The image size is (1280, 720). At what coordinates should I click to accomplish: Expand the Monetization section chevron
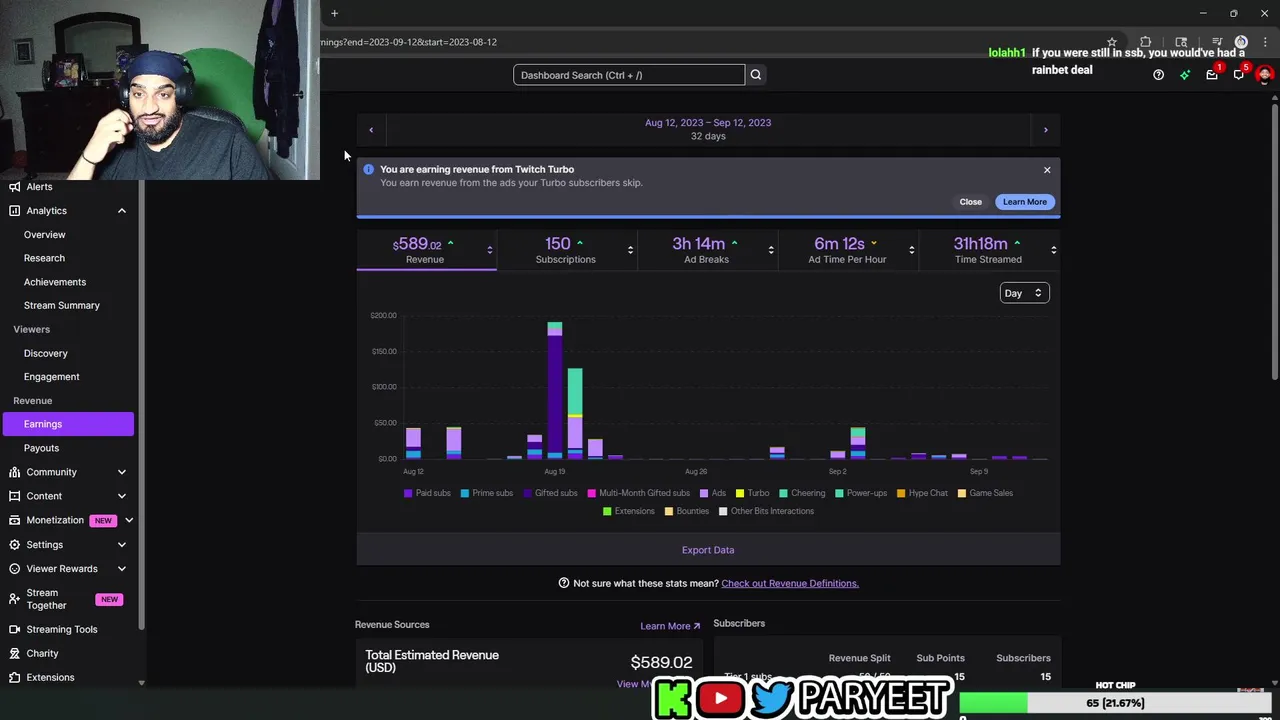pos(129,520)
